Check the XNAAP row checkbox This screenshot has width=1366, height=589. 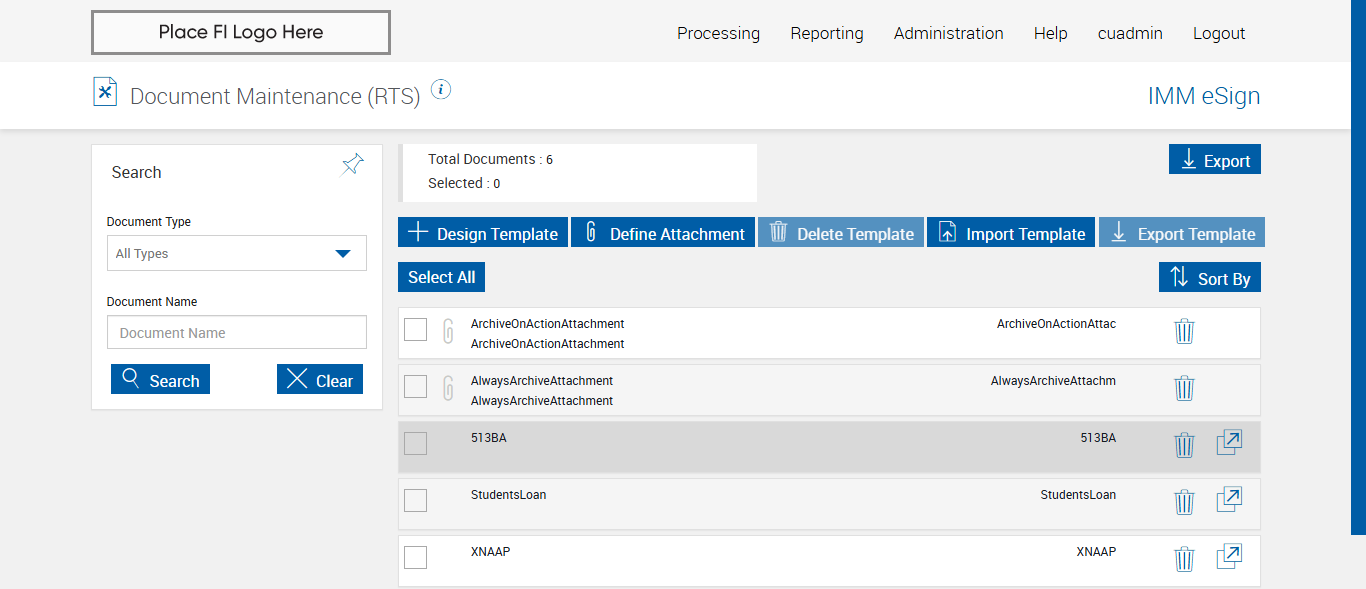(x=415, y=557)
